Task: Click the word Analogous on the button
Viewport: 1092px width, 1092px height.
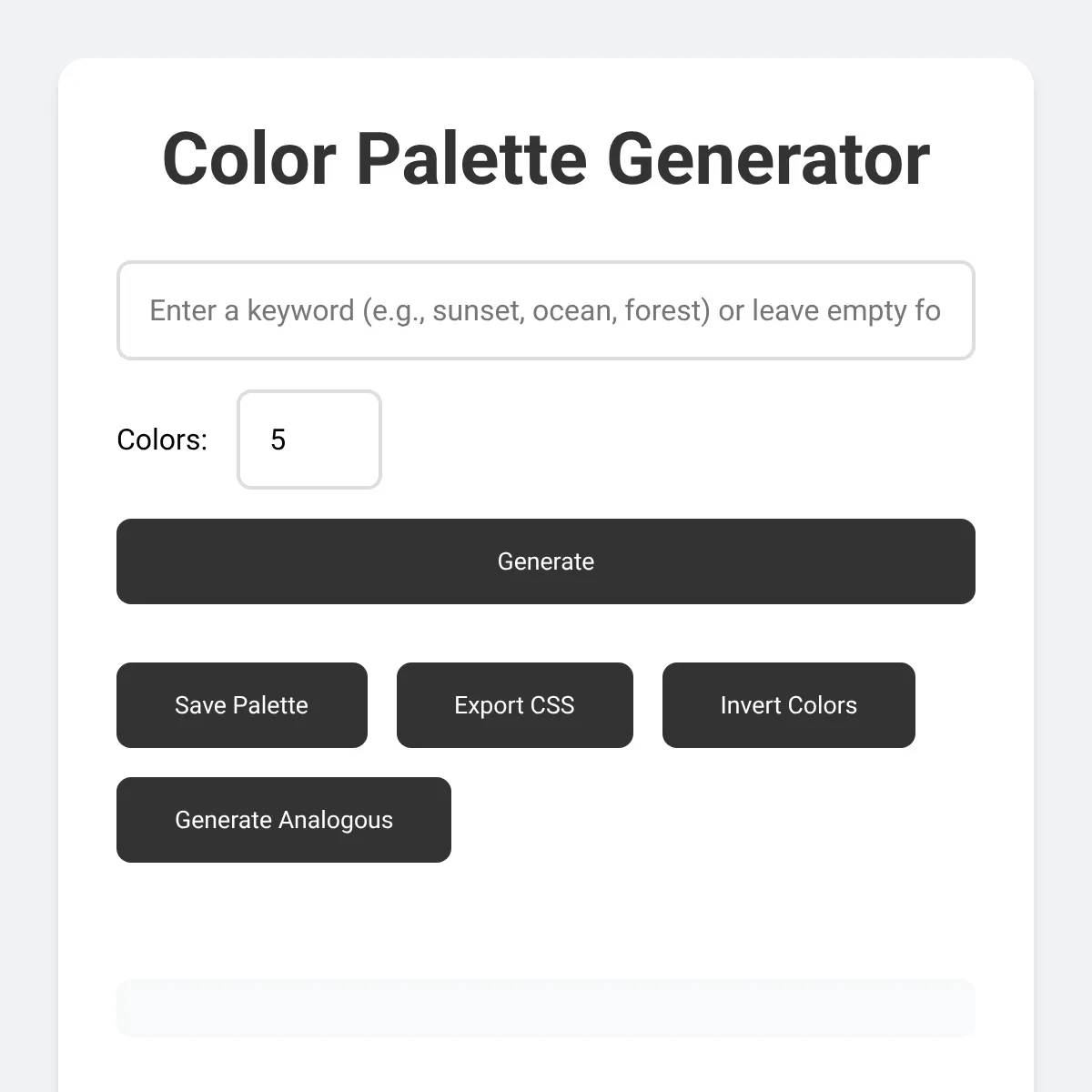Action: (x=336, y=820)
